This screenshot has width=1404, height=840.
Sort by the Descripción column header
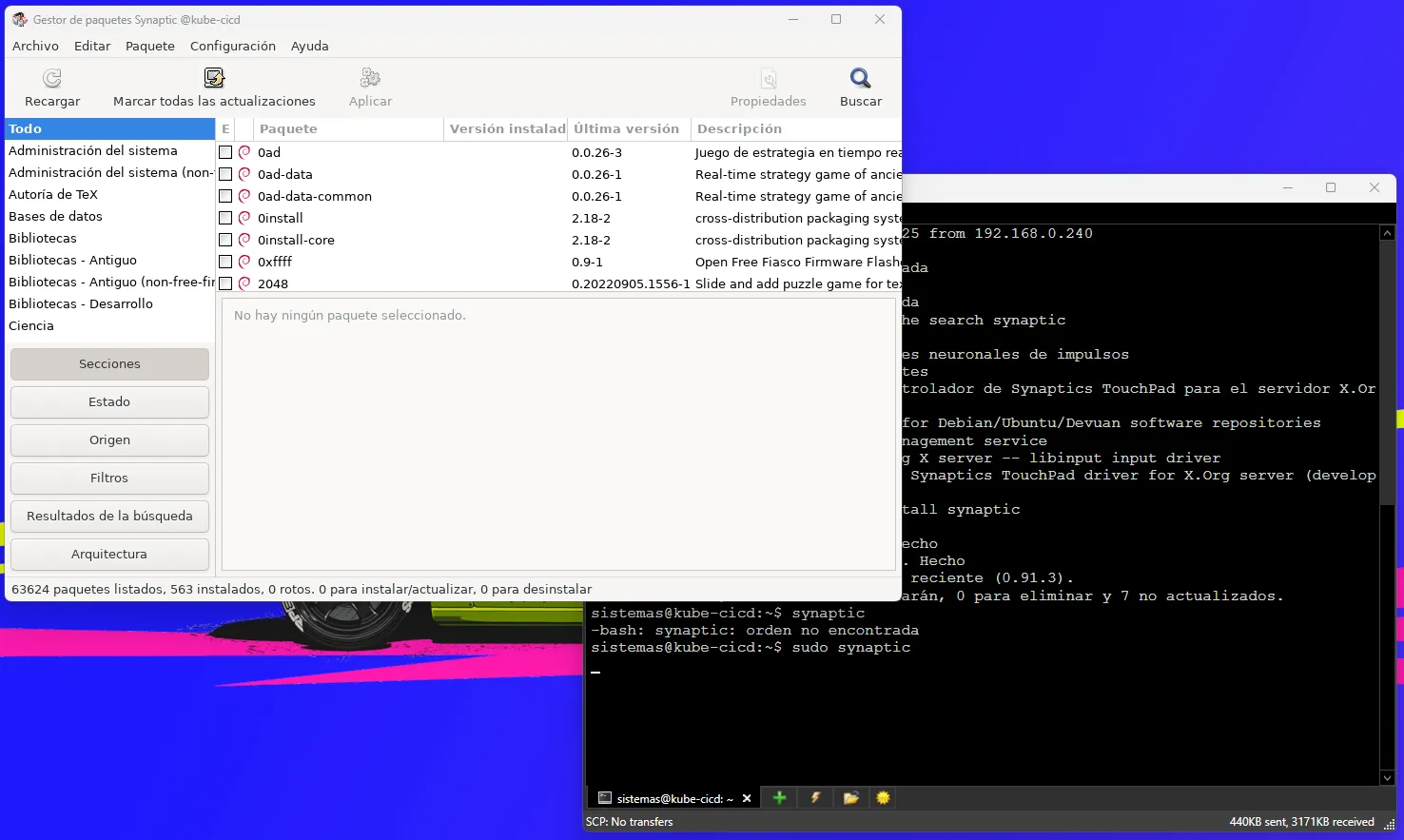click(x=794, y=129)
